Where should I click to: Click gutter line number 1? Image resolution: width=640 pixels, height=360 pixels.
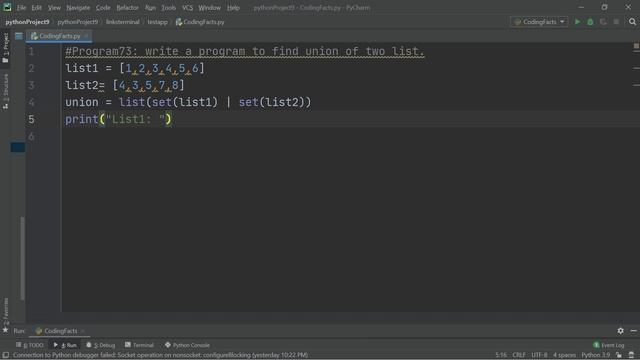tap(31, 51)
